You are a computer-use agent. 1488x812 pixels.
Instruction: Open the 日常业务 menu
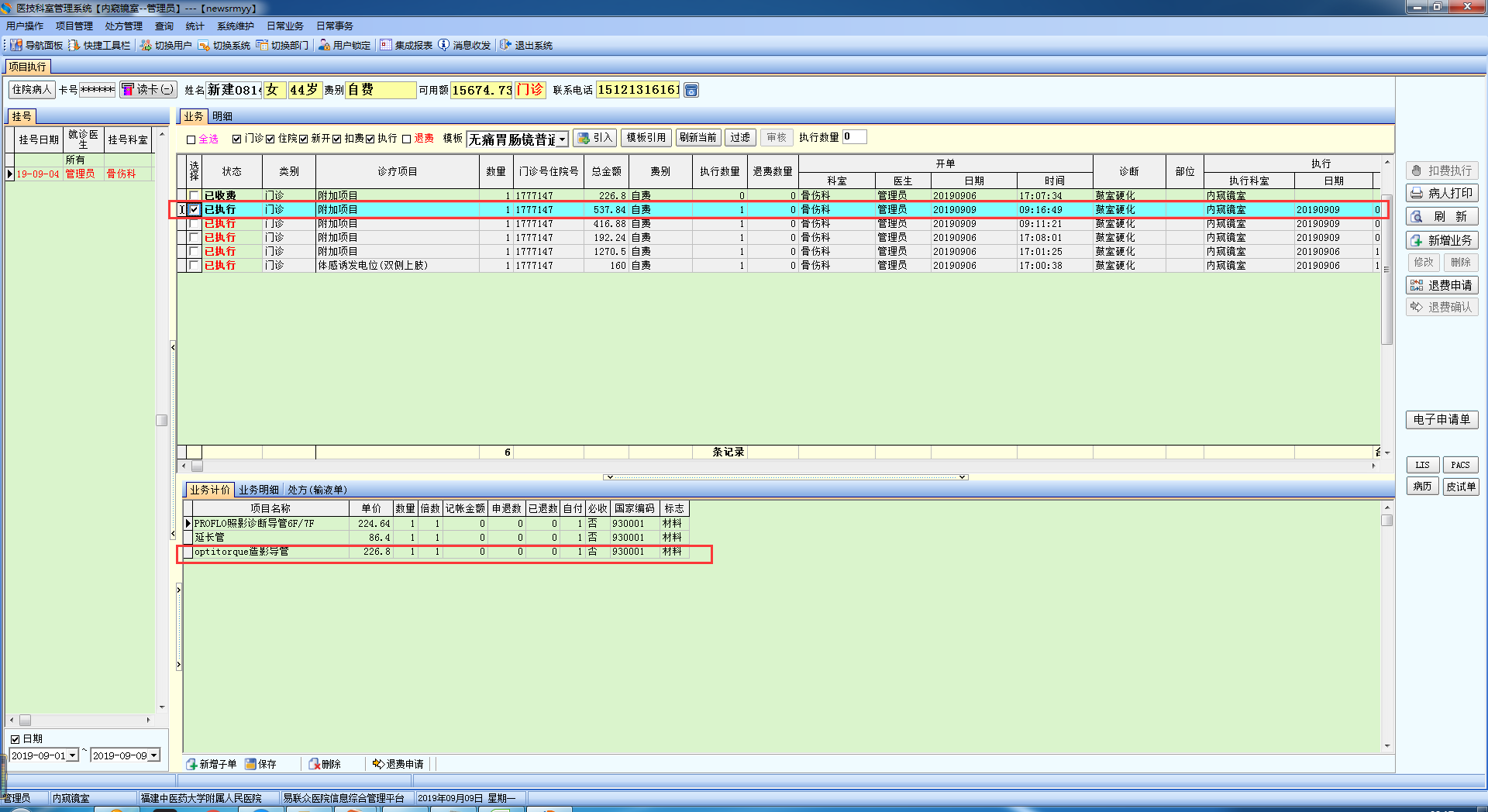(285, 26)
